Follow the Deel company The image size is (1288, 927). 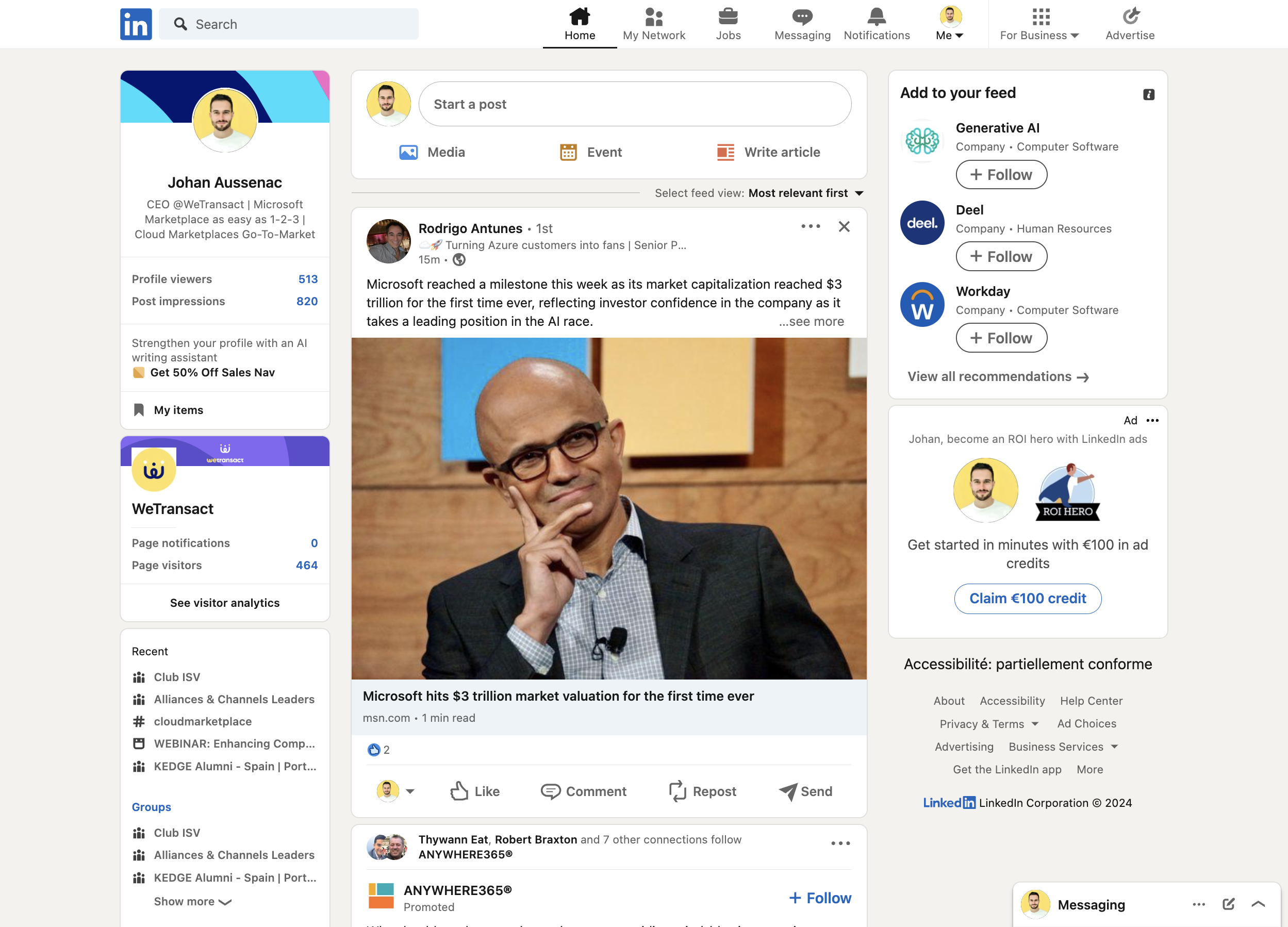[x=1001, y=256]
